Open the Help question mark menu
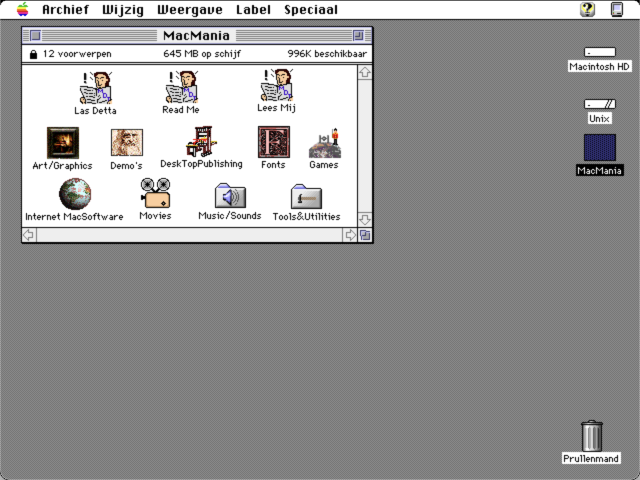Screen dimensions: 640x480 coord(587,9)
